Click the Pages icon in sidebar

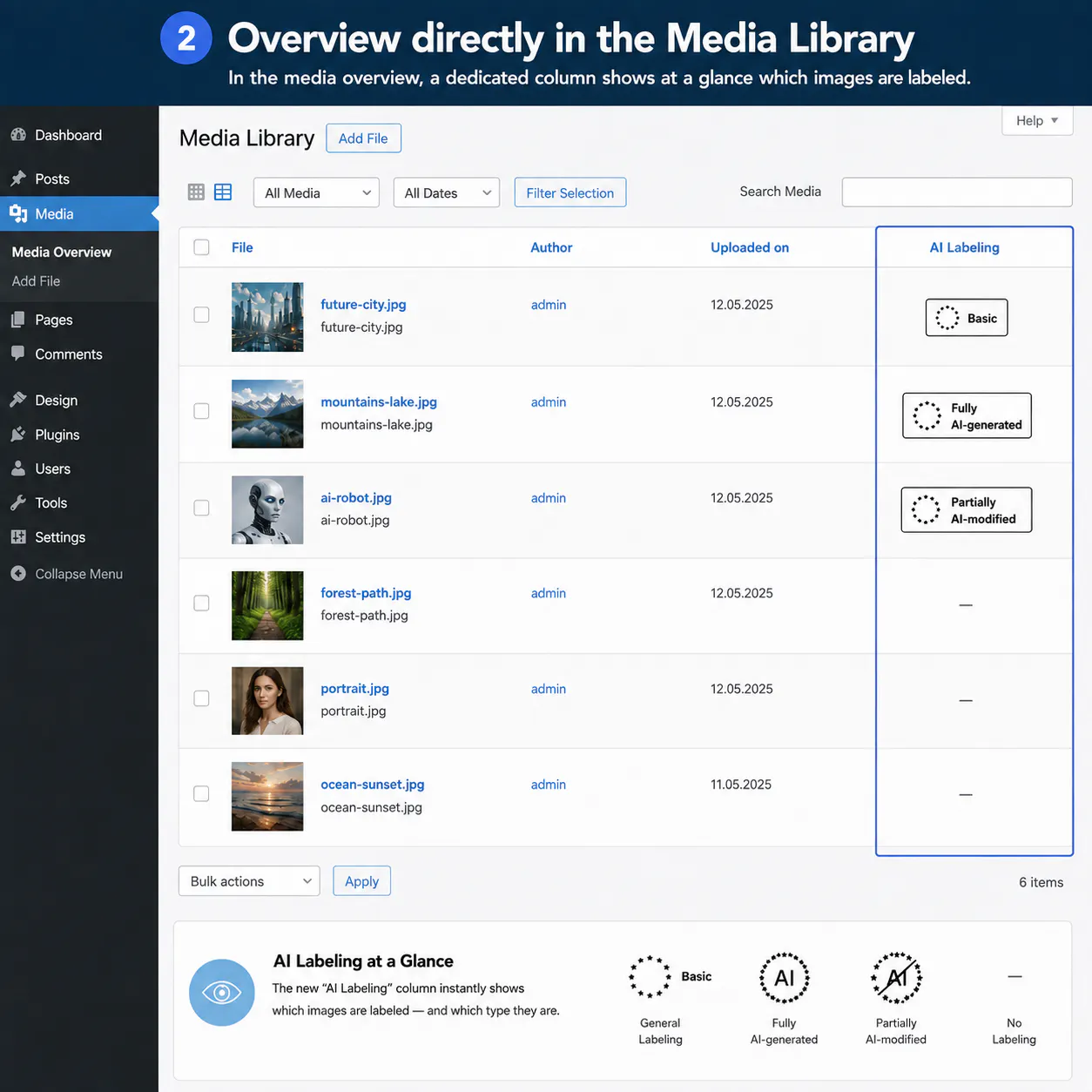[18, 320]
